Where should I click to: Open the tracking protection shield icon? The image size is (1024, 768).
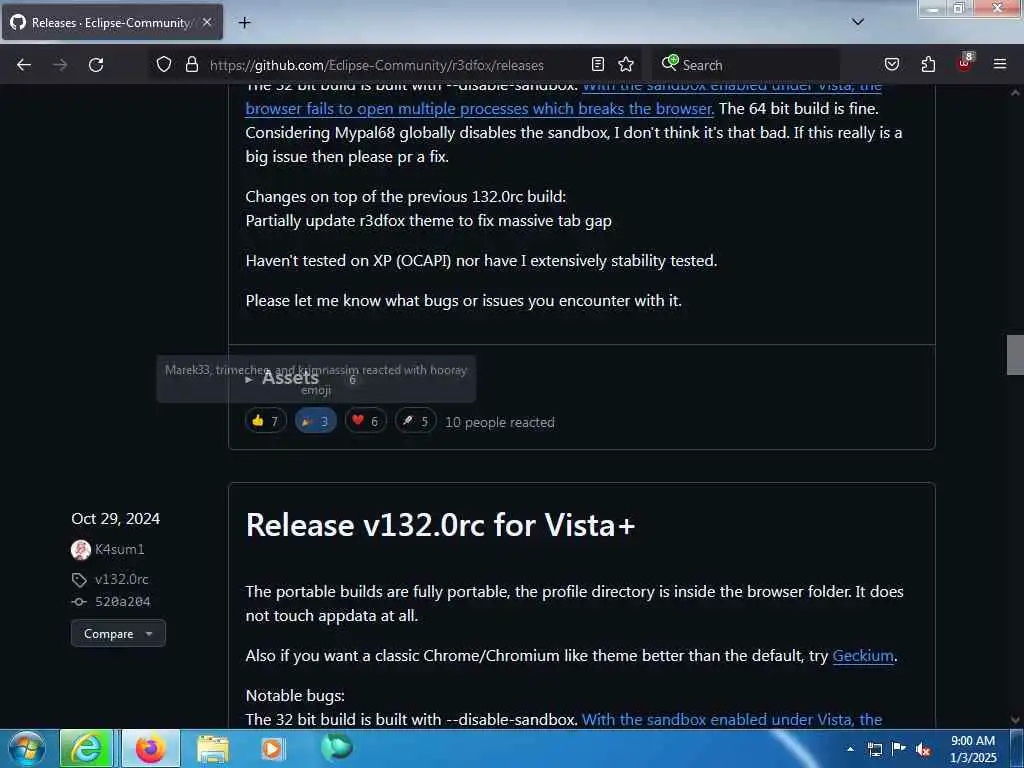tap(164, 65)
